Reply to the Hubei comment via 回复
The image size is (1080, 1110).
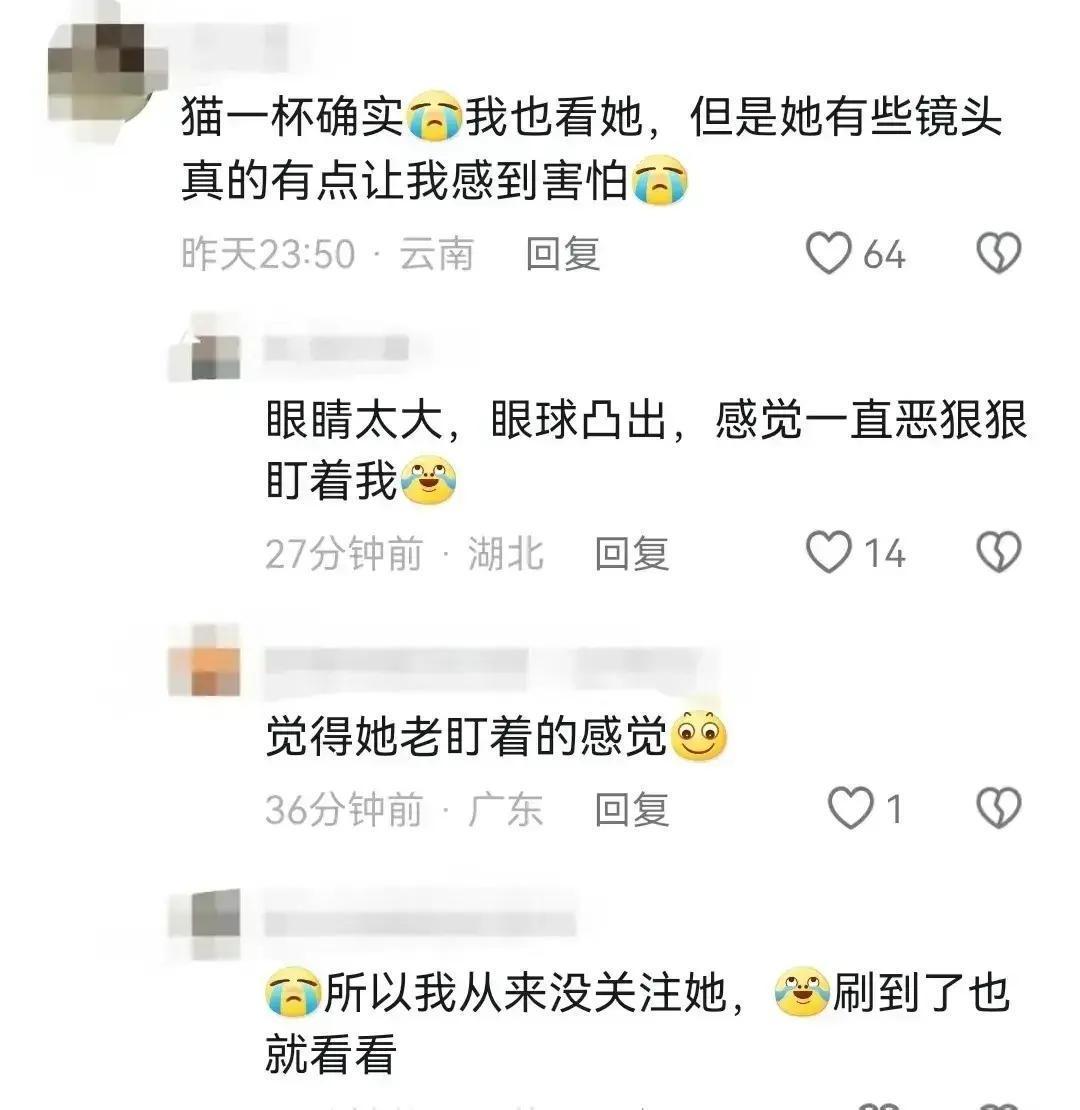631,553
